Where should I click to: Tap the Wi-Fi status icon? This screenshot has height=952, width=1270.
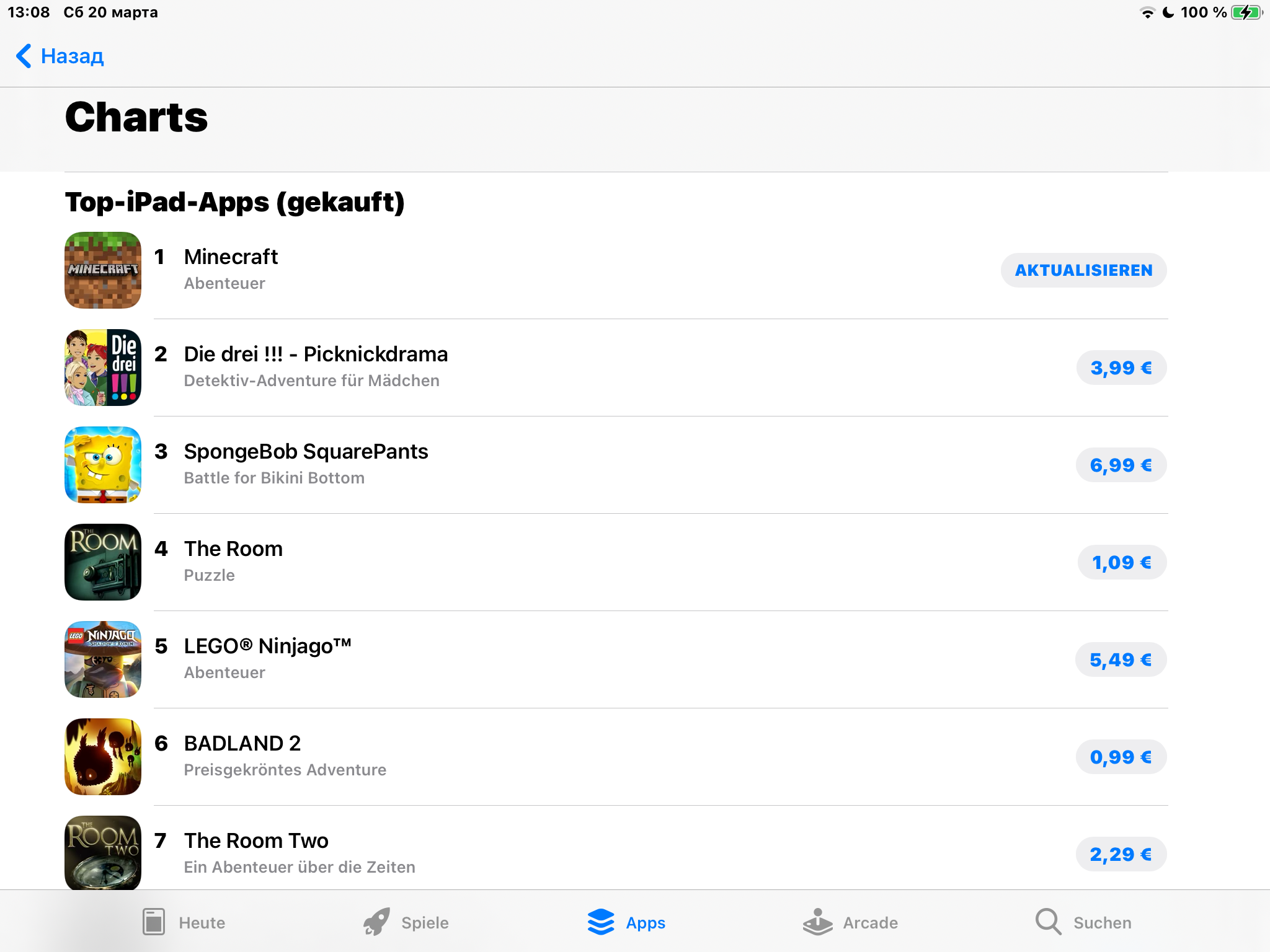(1148, 12)
